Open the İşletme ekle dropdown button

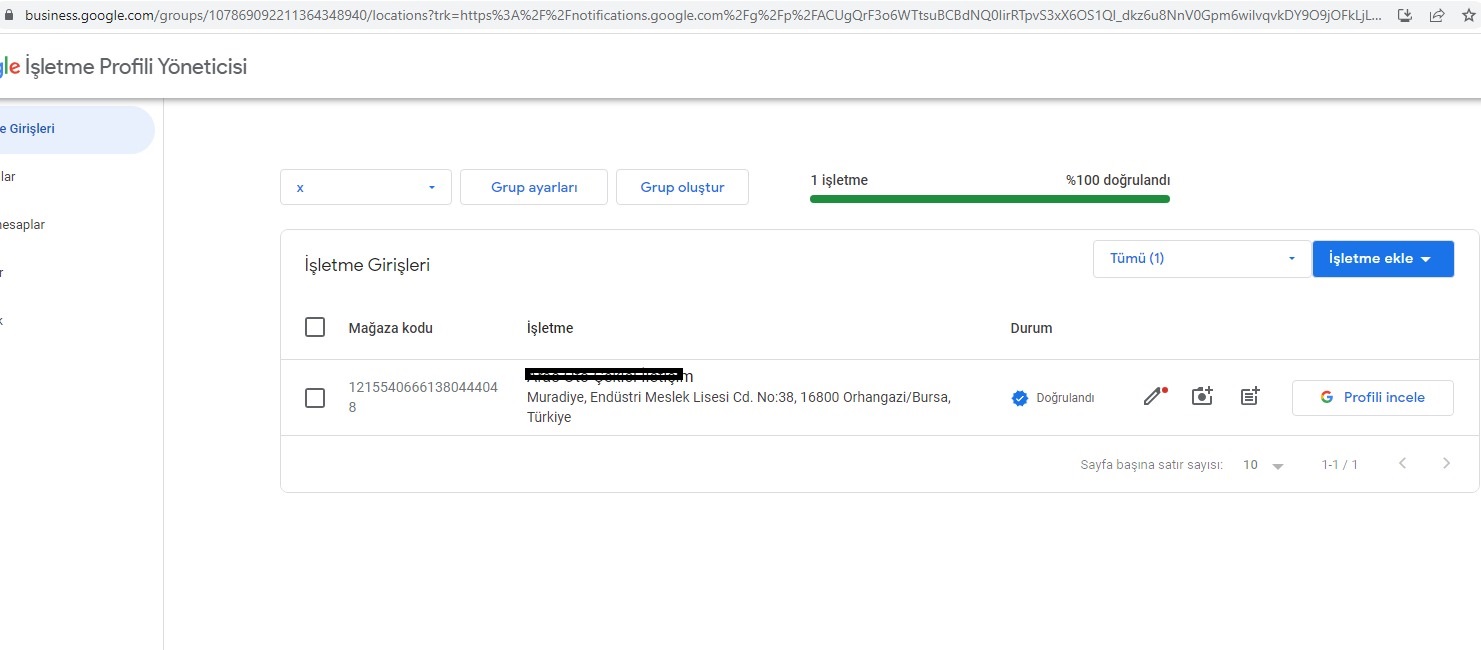(1382, 258)
